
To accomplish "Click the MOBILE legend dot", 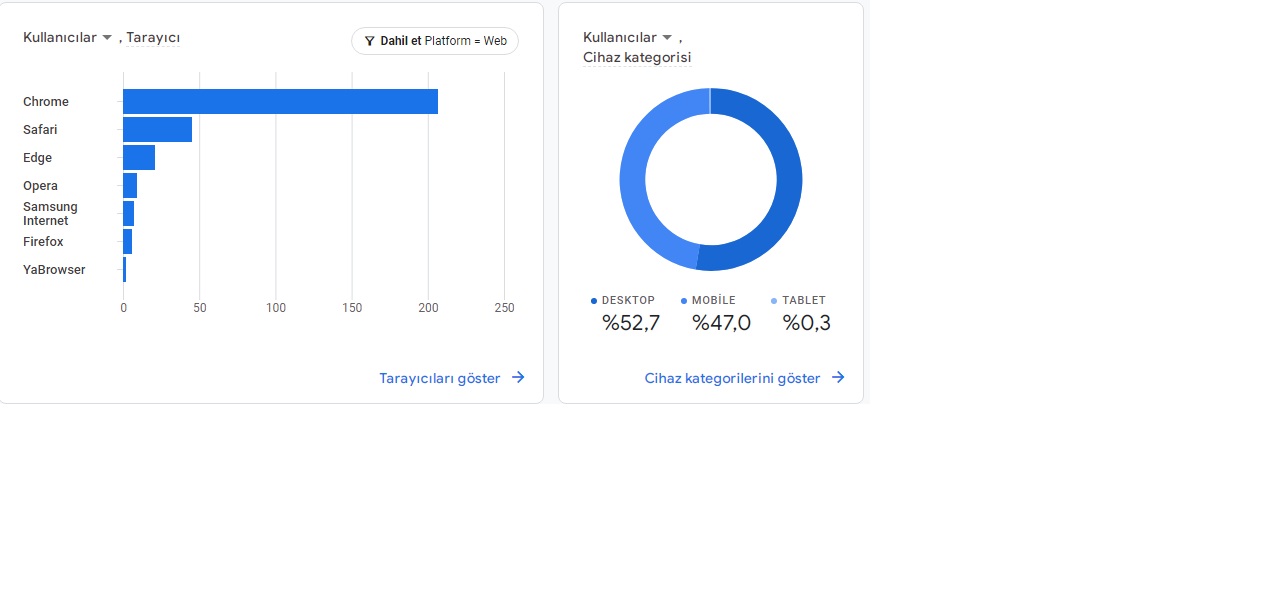I will 684,301.
